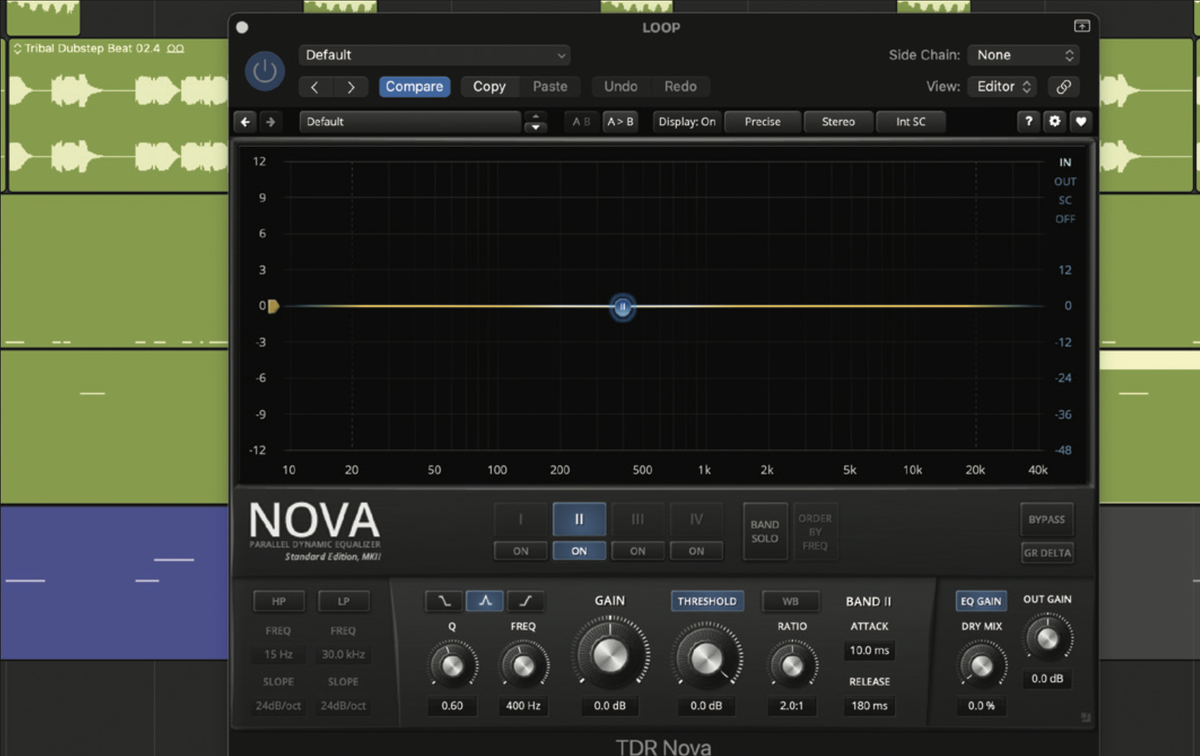
Task: Toggle THRESHOLD mode for Band II
Action: (707, 600)
